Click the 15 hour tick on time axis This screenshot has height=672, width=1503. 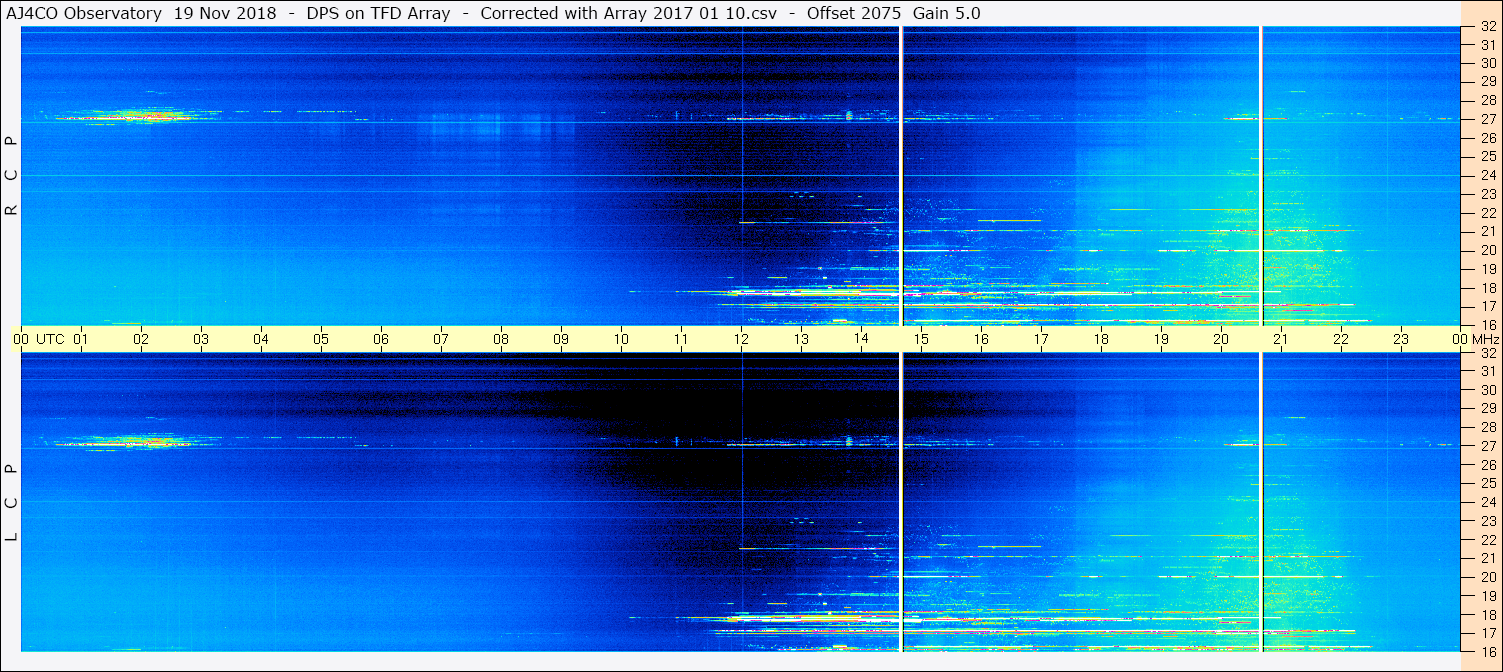pyautogui.click(x=921, y=339)
